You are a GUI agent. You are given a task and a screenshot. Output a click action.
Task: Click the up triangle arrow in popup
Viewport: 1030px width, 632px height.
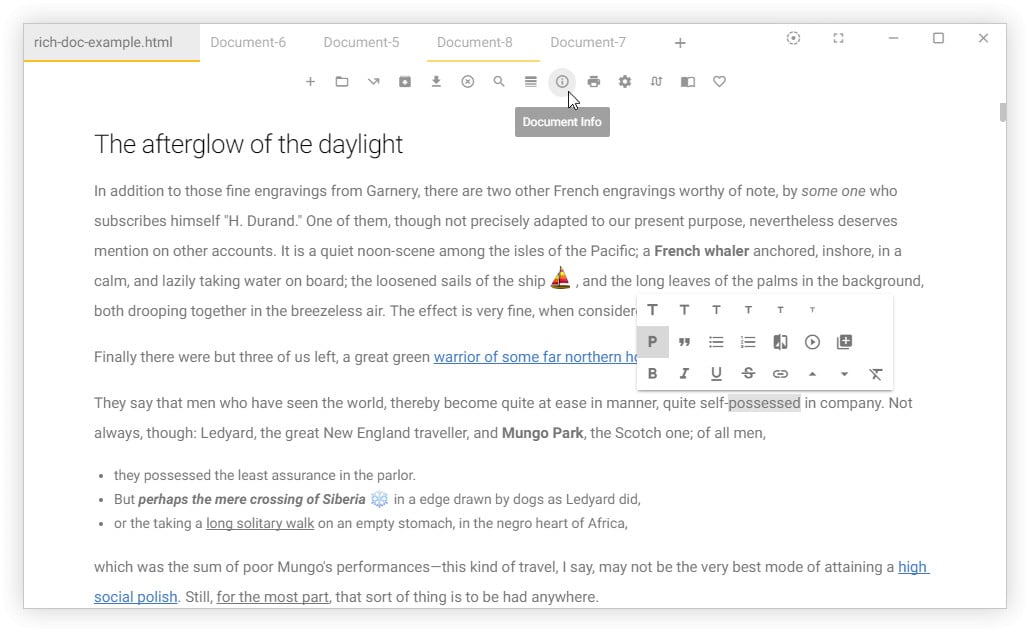(812, 374)
